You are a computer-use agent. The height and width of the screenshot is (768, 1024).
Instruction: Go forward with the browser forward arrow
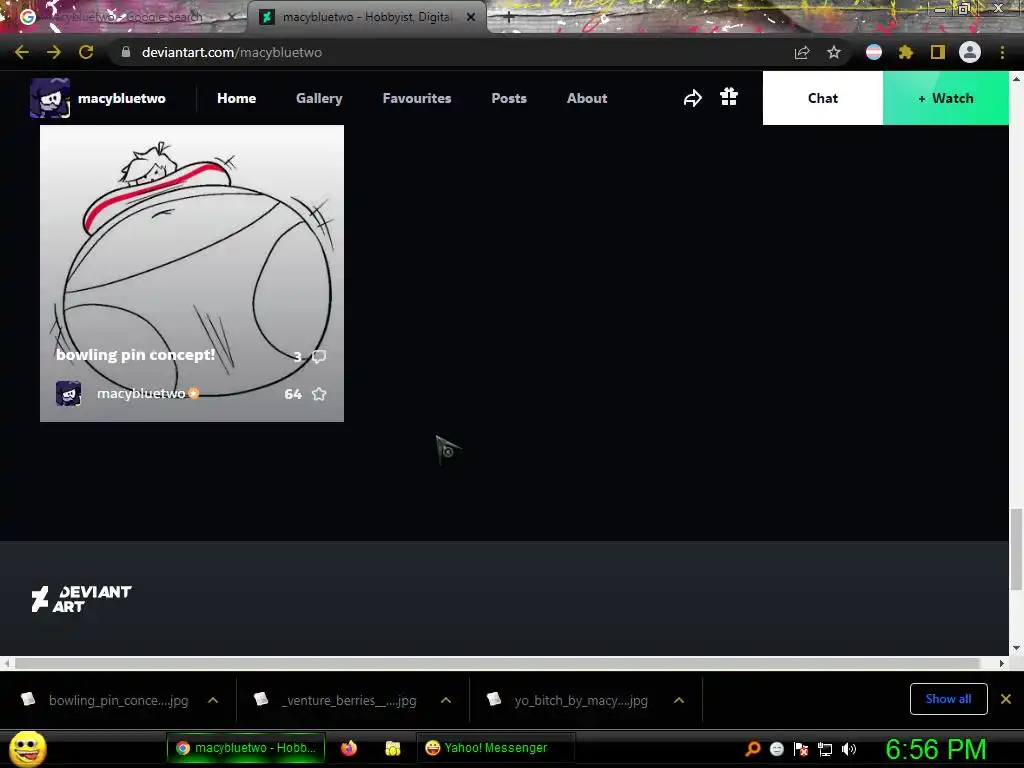54,52
